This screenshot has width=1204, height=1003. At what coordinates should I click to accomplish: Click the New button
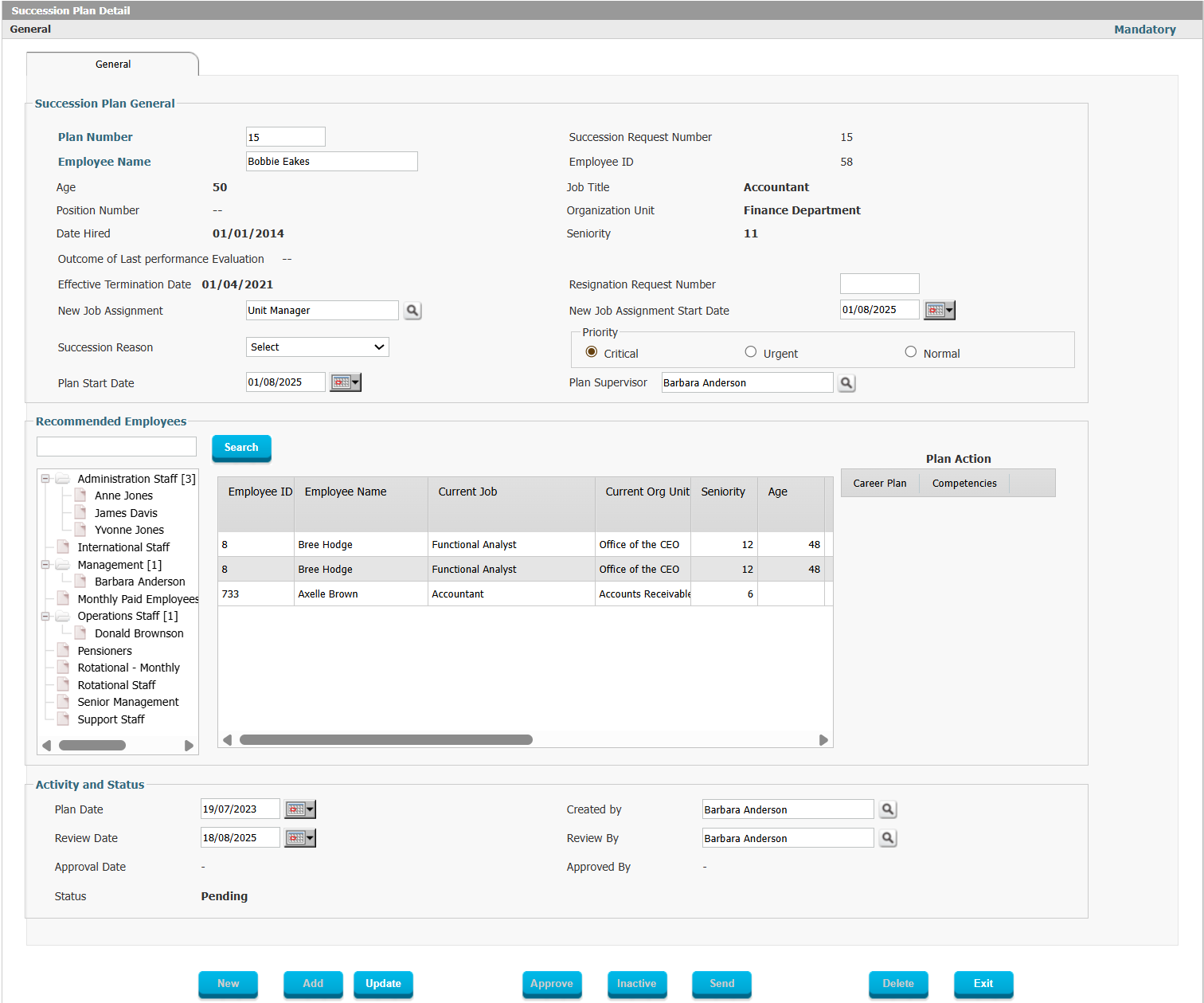pyautogui.click(x=229, y=984)
